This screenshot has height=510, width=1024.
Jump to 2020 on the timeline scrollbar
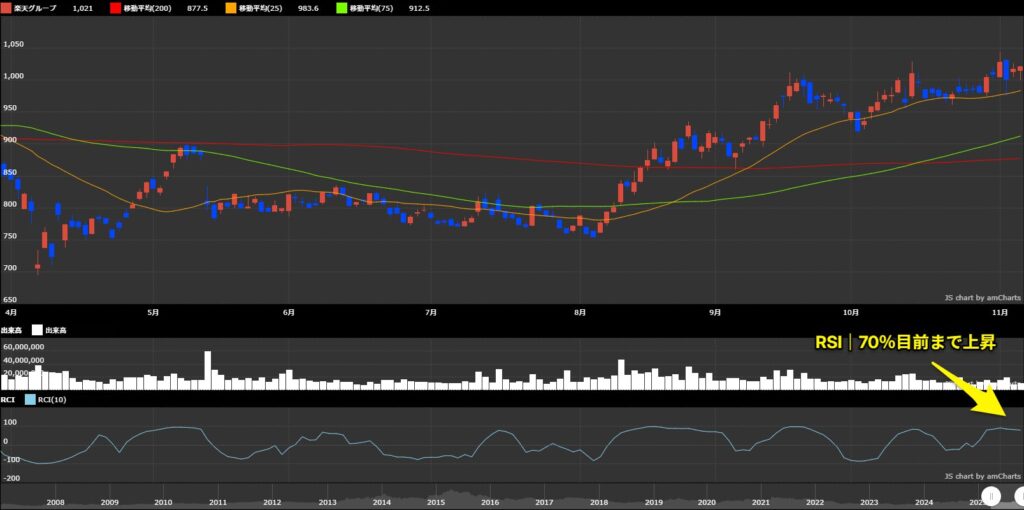click(706, 502)
